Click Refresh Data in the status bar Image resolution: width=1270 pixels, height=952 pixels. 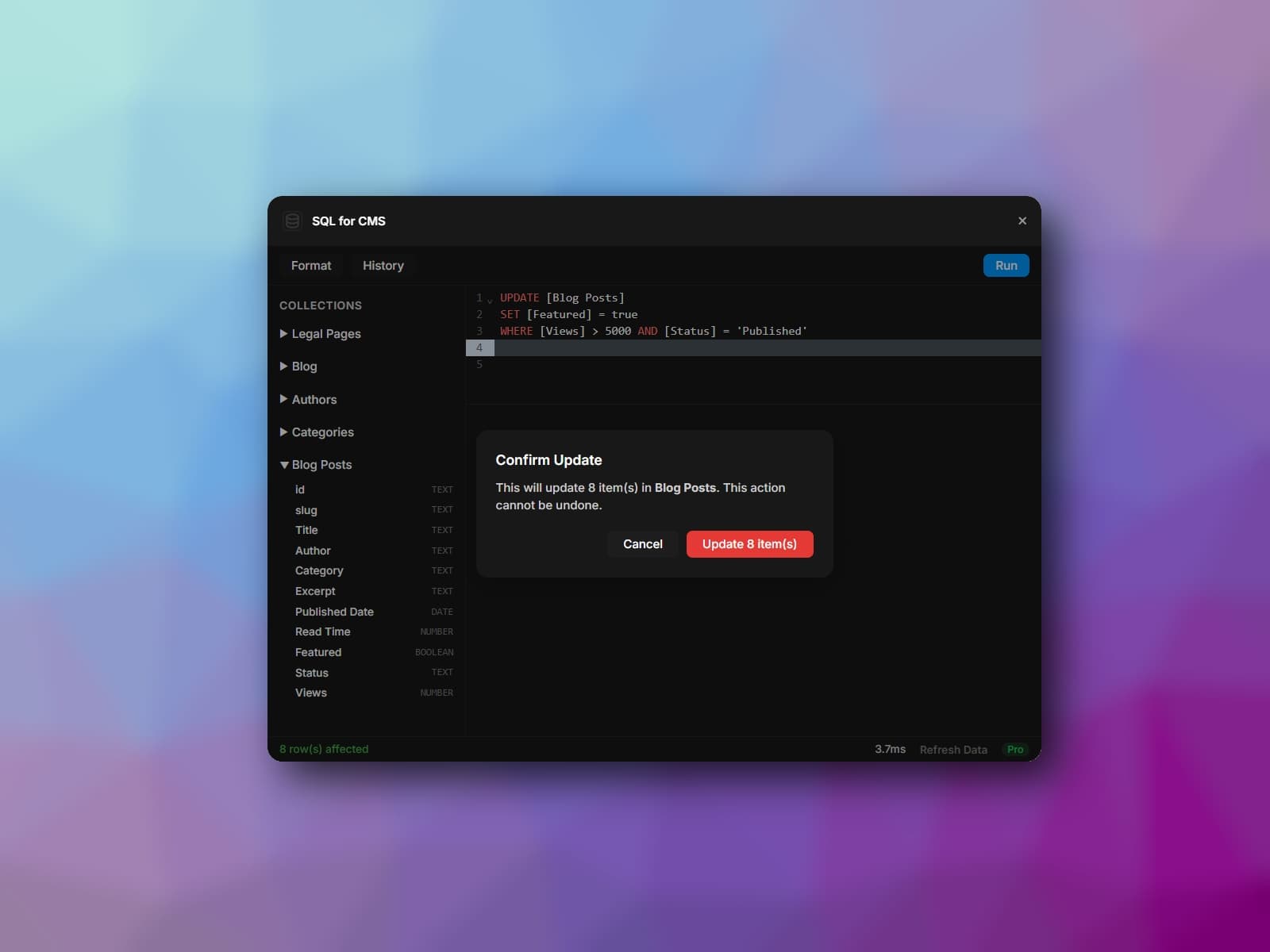(x=952, y=749)
